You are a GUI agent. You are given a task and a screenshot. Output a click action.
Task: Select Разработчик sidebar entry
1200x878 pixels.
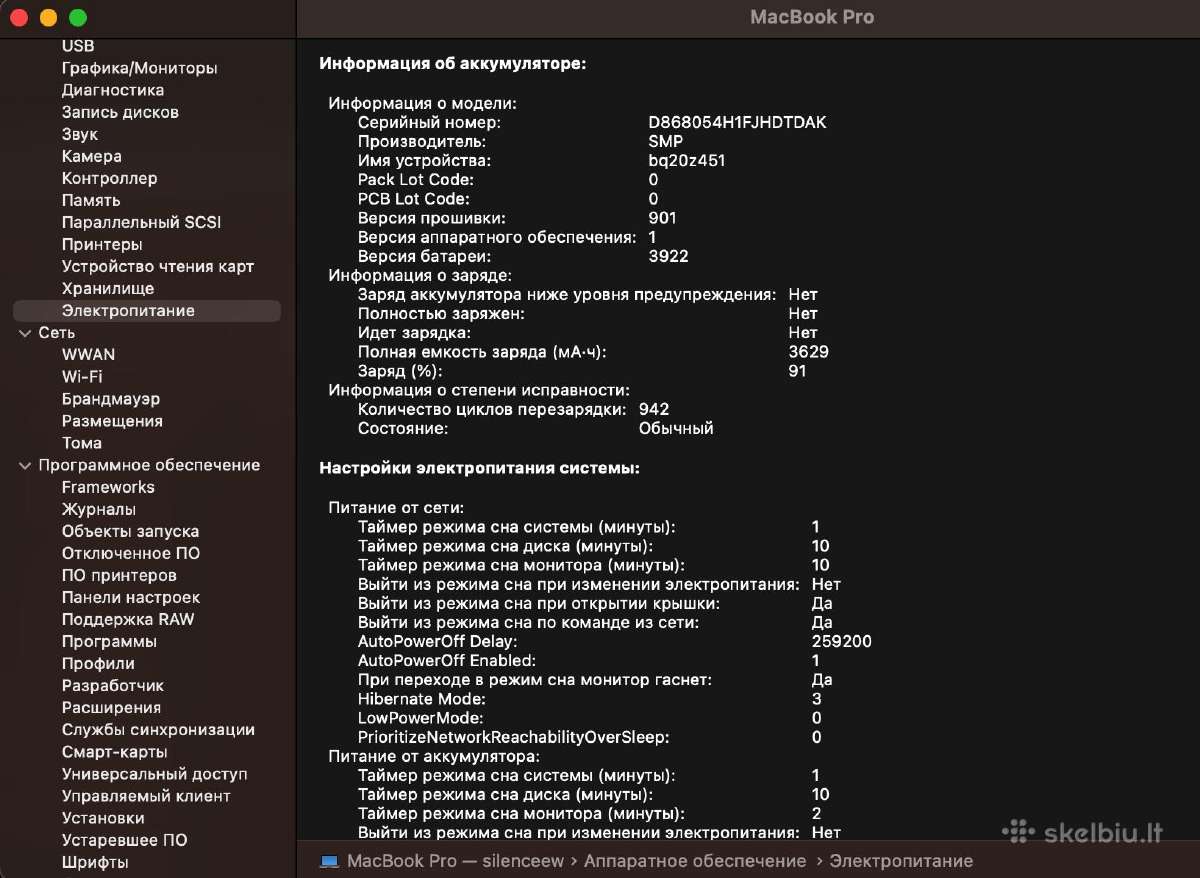click(113, 685)
